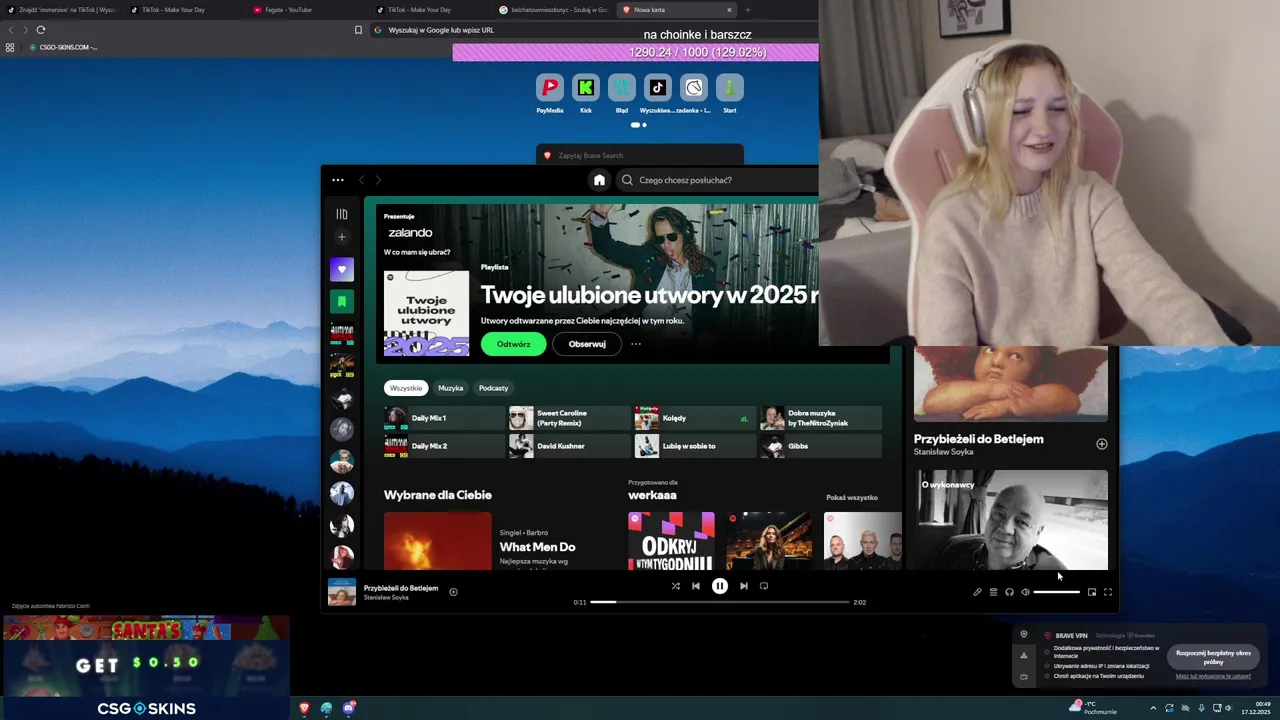The image size is (1280, 720).
Task: Click the Odtwórz green play button
Action: pyautogui.click(x=514, y=344)
